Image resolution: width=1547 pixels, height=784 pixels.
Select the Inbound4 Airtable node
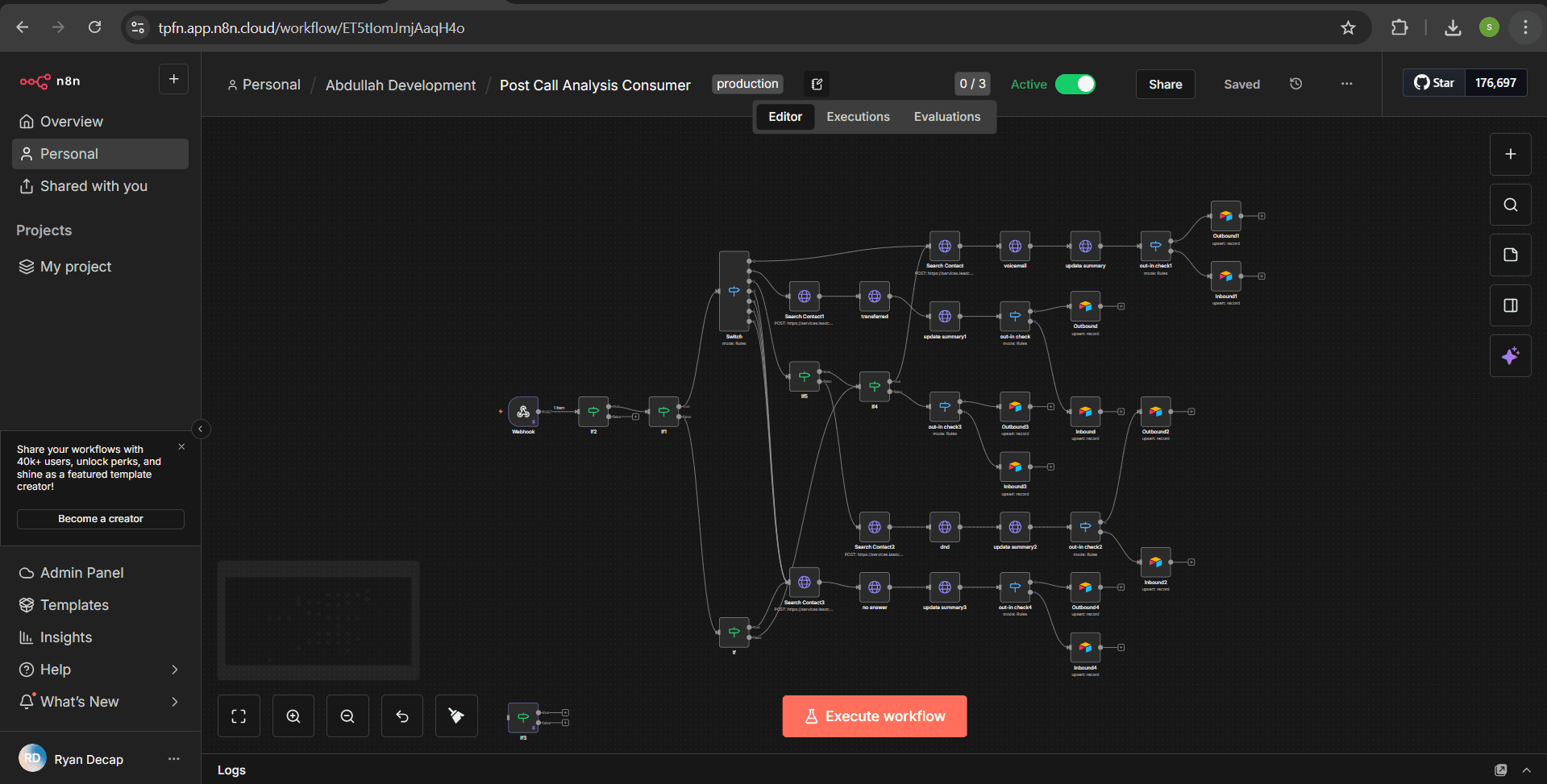tap(1085, 648)
